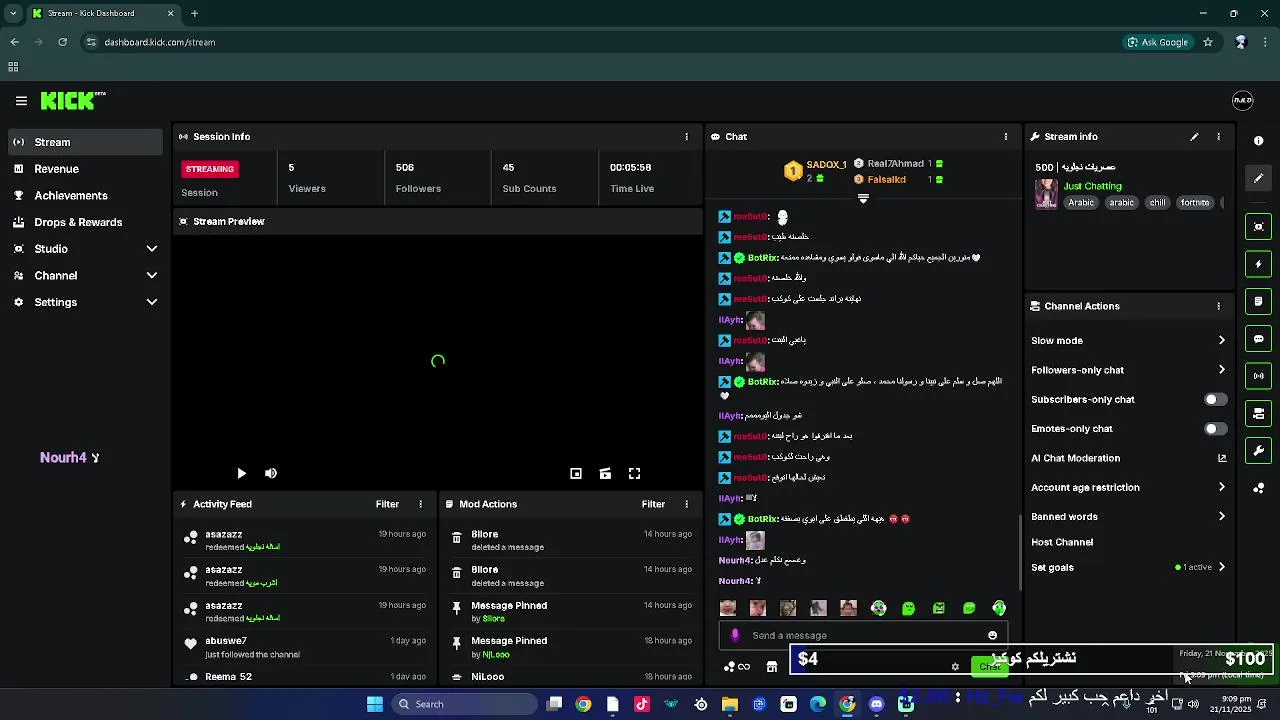
Task: Open AI Chat Moderation link
Action: pos(1129,458)
